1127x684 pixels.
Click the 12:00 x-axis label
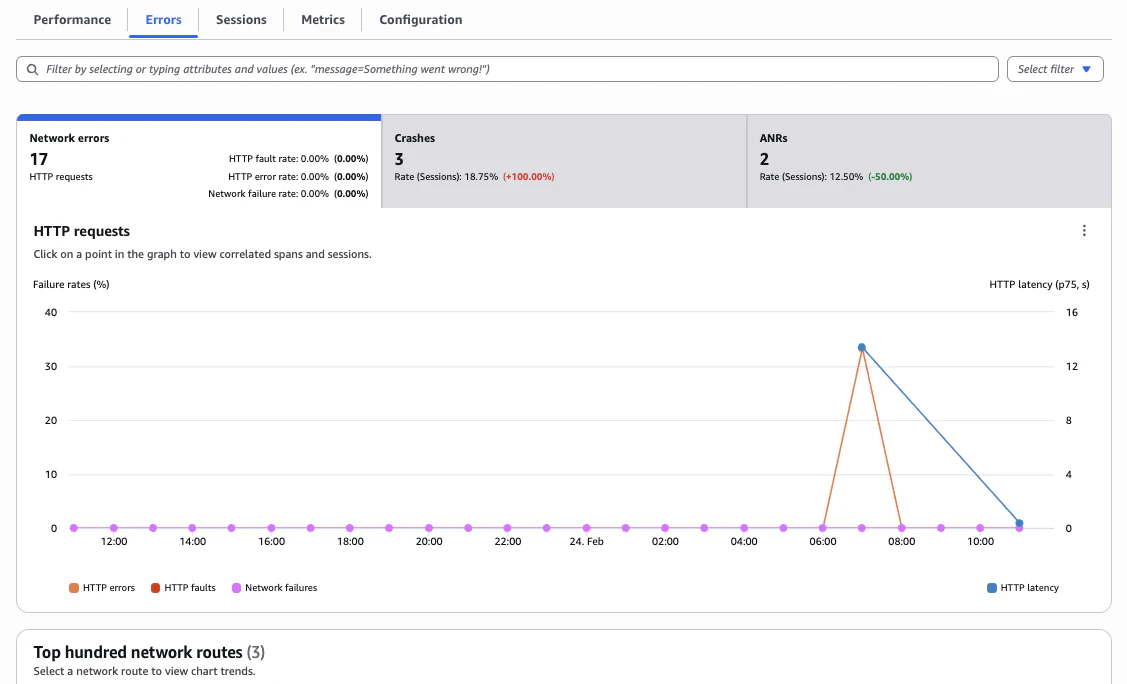point(114,542)
